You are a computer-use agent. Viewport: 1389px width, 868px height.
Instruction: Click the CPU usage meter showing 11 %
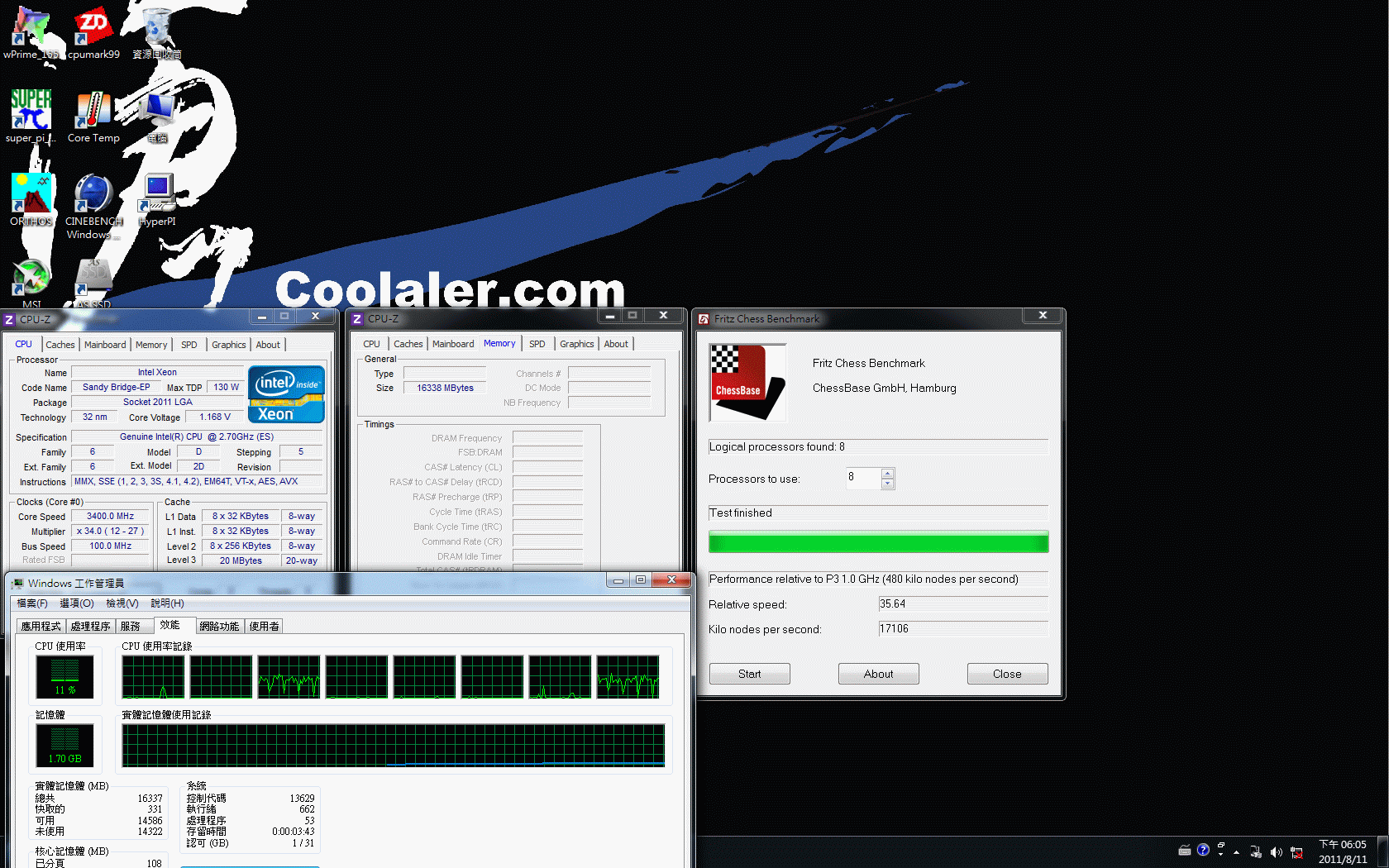coord(64,676)
